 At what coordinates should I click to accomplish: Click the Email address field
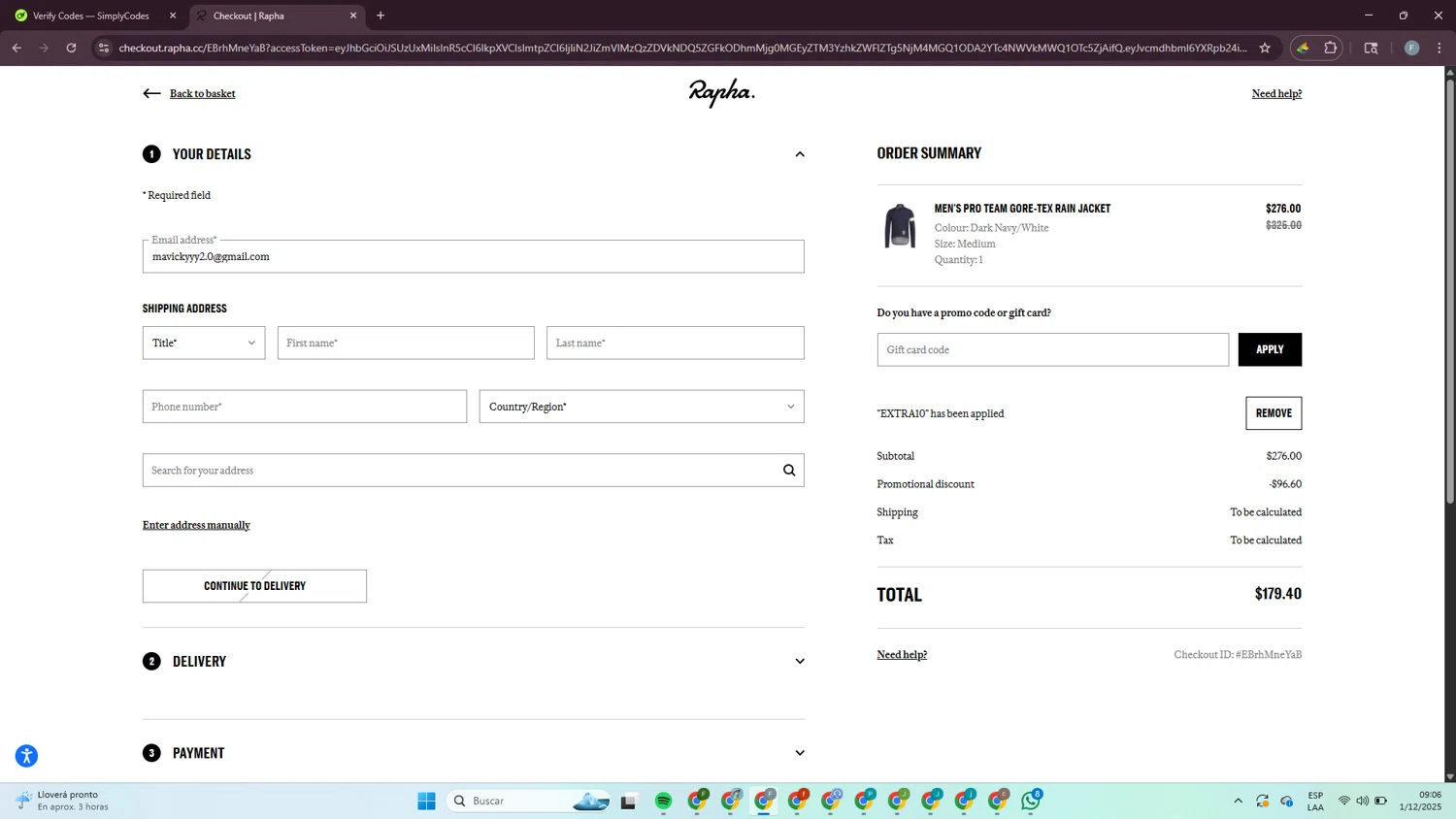point(473,256)
